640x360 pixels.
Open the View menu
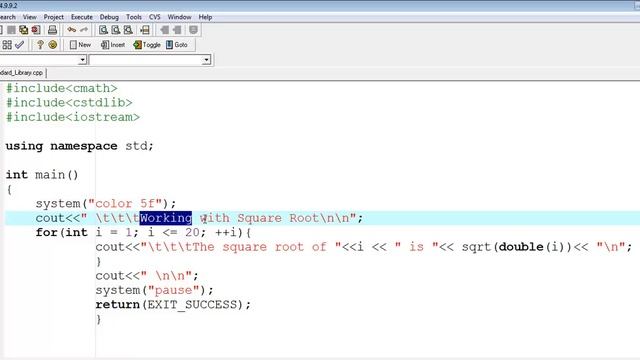click(29, 17)
